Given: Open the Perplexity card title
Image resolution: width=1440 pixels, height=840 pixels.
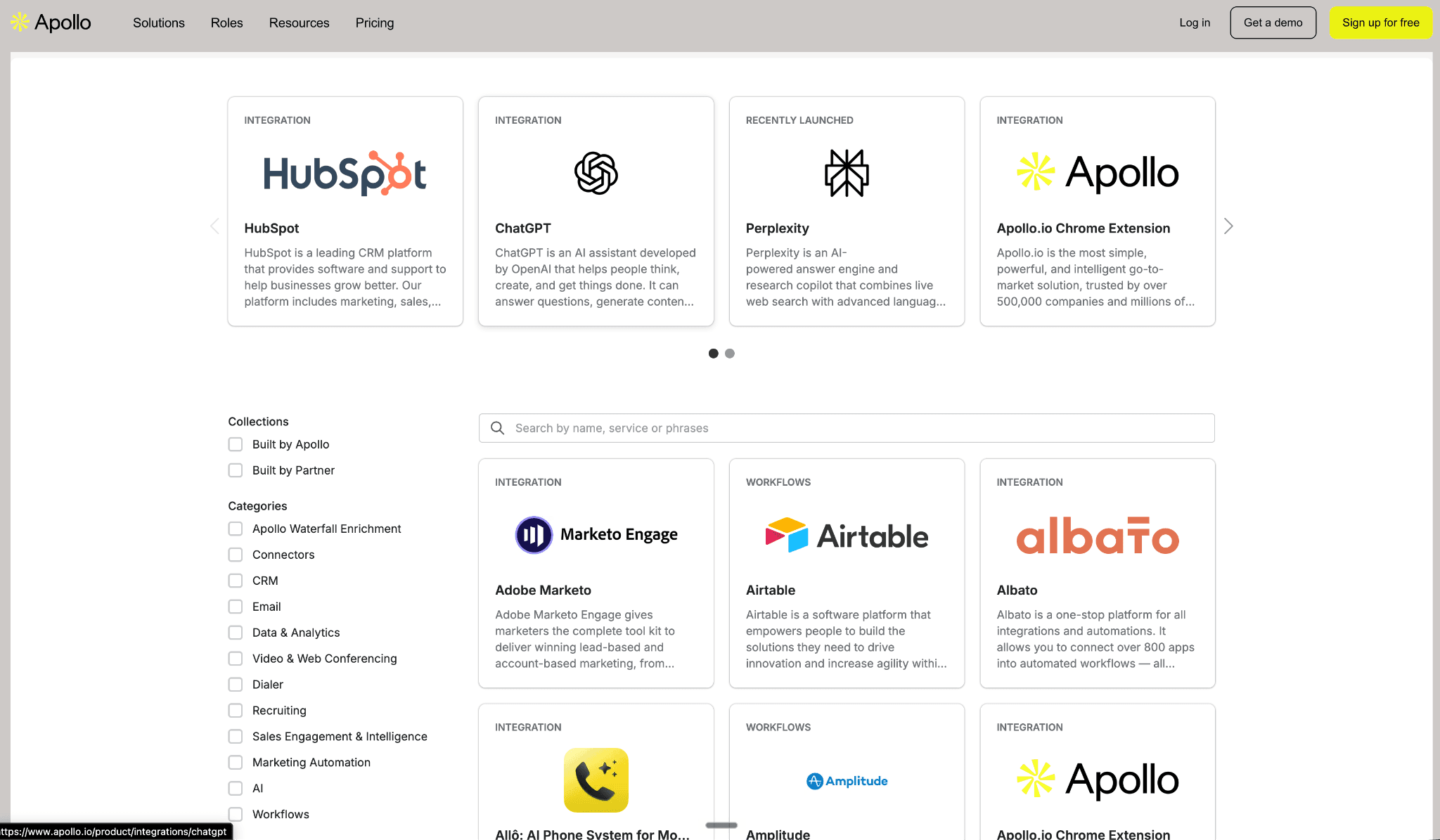Looking at the screenshot, I should tap(777, 228).
